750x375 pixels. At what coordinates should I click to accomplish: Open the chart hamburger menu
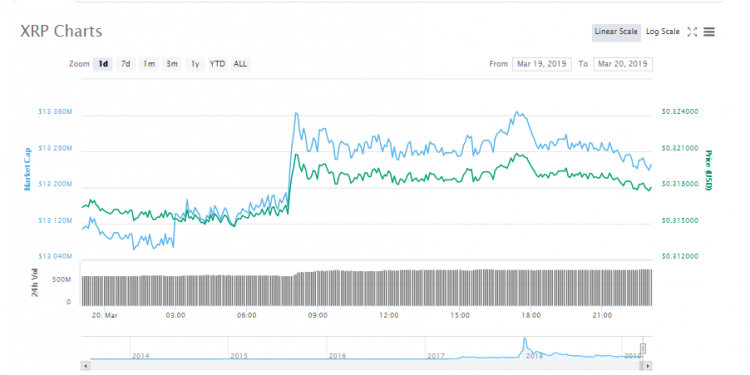point(709,32)
